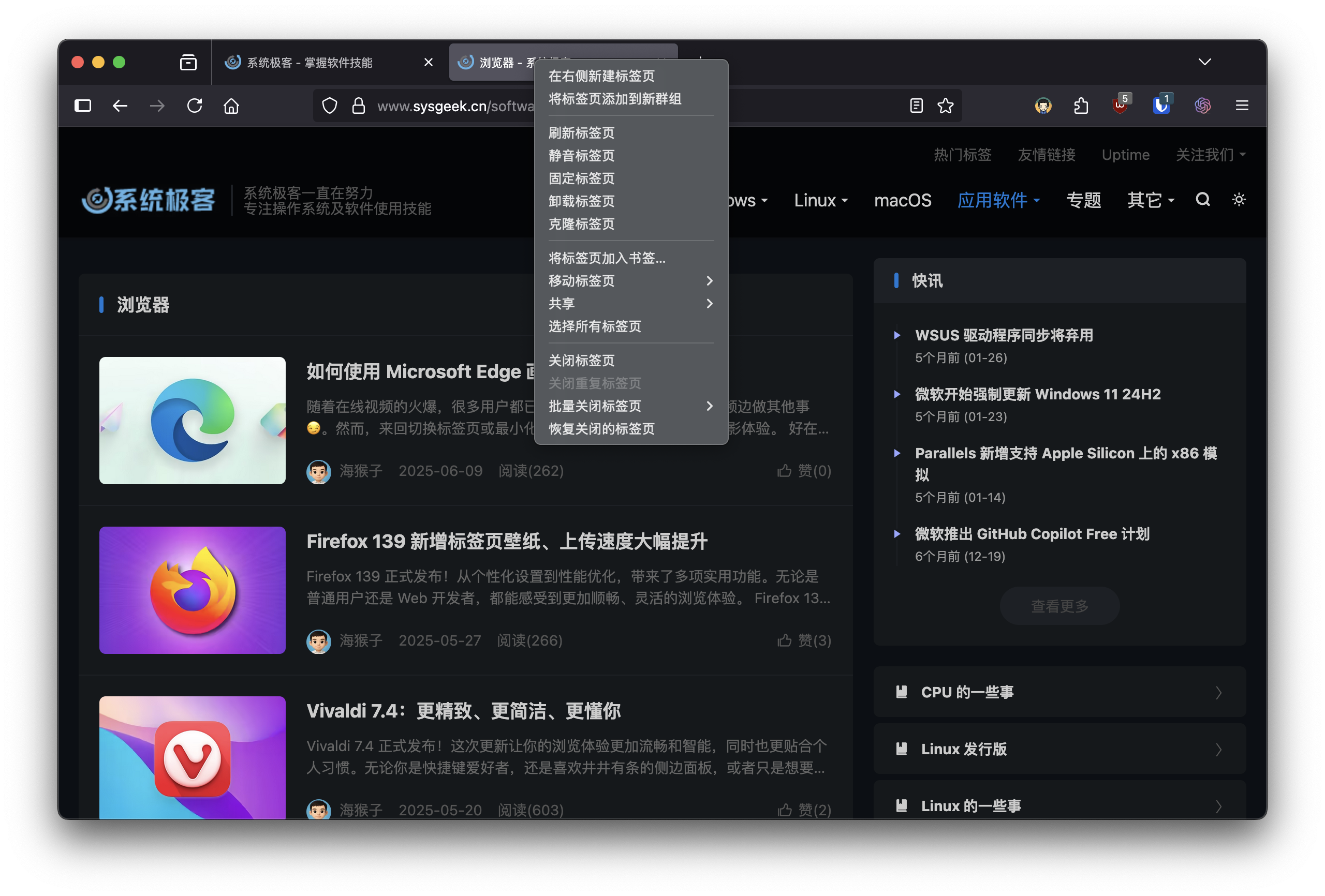This screenshot has height=896, width=1325.
Task: Open the Linux navigation dropdown
Action: 821,201
